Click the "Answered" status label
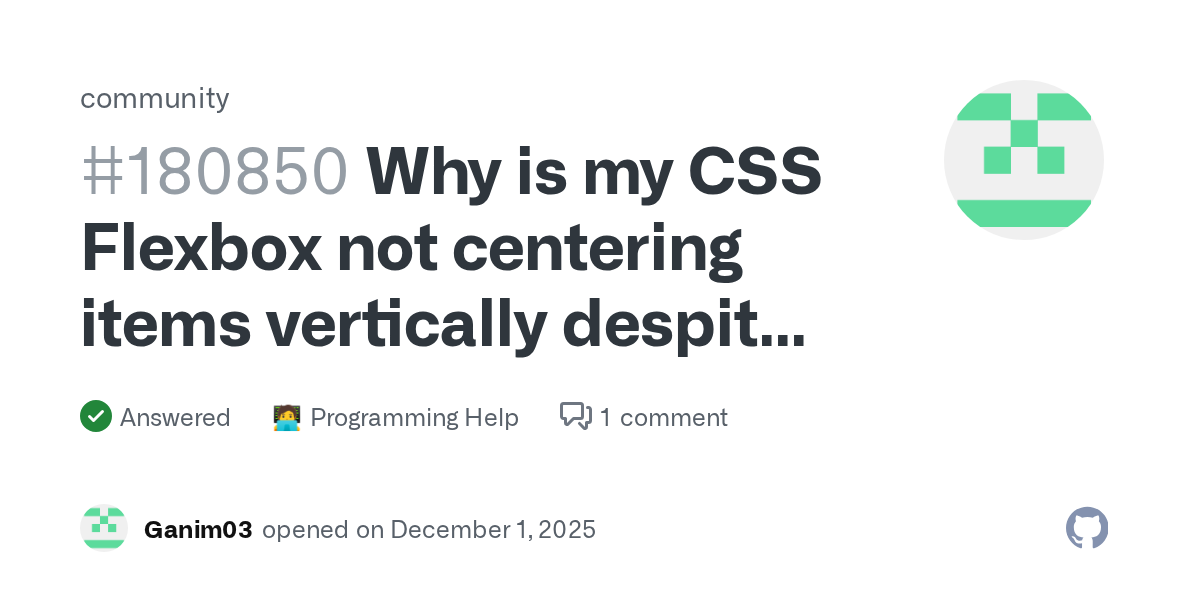This screenshot has height=600, width=1200. click(x=175, y=417)
